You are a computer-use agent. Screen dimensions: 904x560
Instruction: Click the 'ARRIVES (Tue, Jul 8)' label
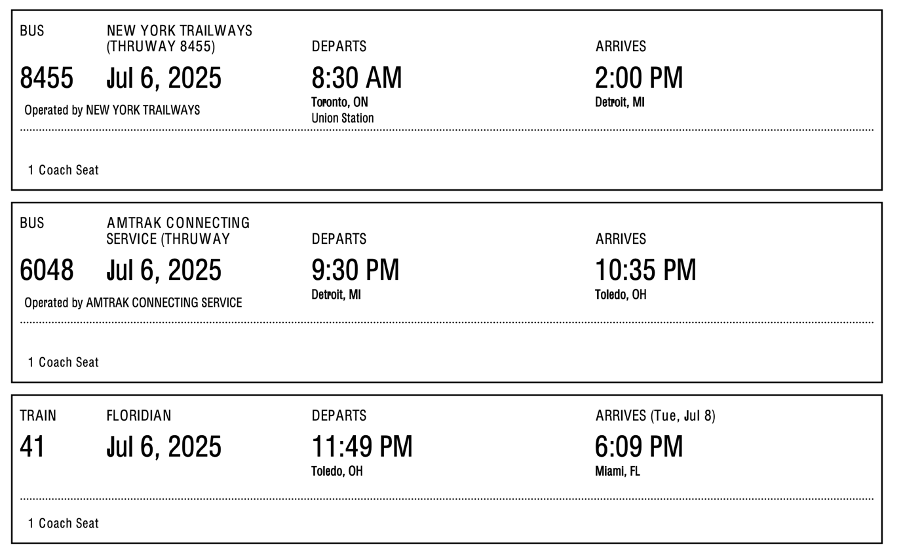(655, 415)
